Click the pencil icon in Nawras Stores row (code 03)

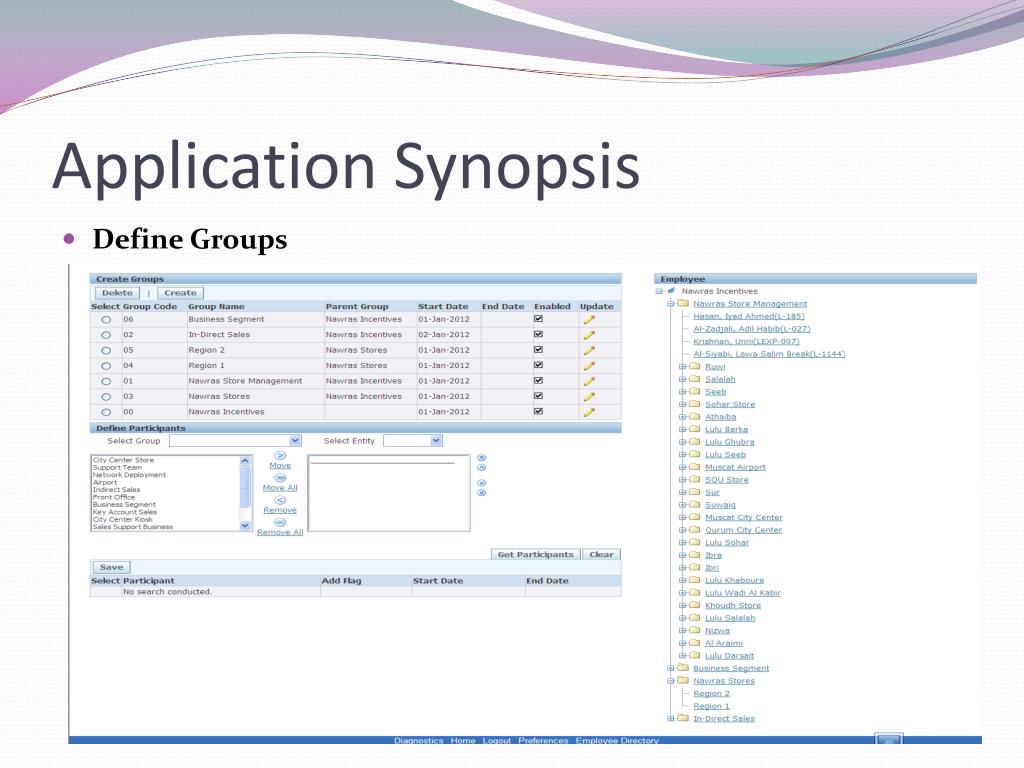coord(589,397)
